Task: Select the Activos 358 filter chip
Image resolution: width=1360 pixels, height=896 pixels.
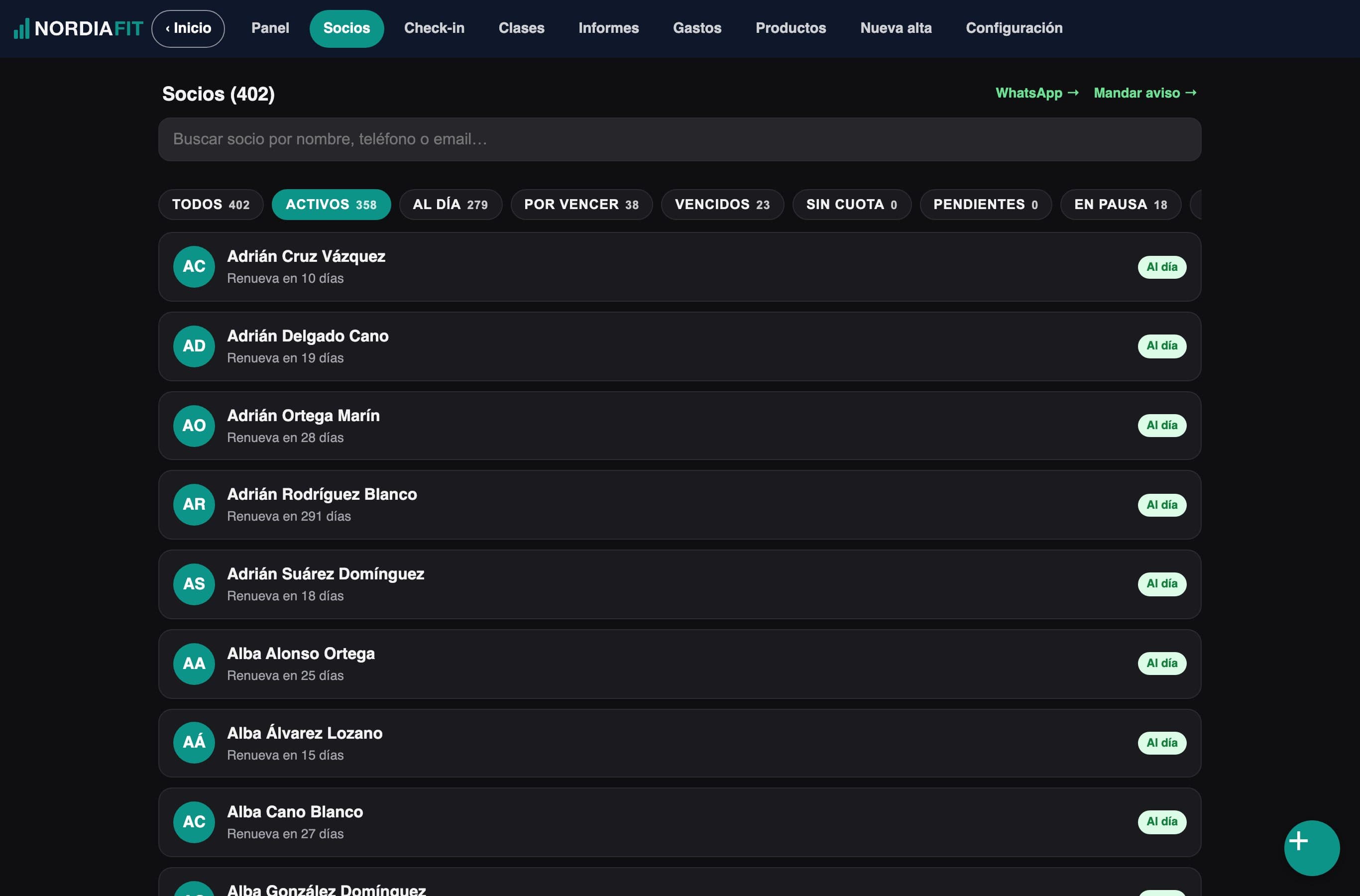Action: coord(331,205)
